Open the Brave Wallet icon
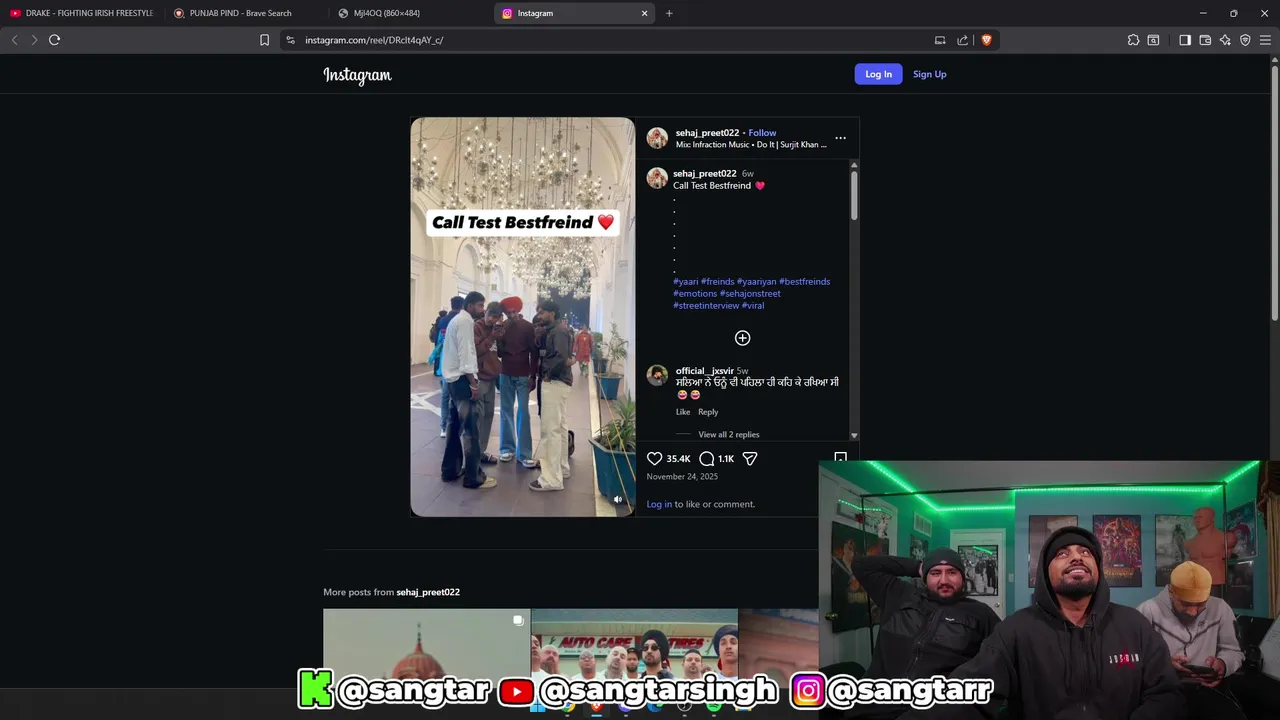This screenshot has height=720, width=1280. click(x=1205, y=40)
